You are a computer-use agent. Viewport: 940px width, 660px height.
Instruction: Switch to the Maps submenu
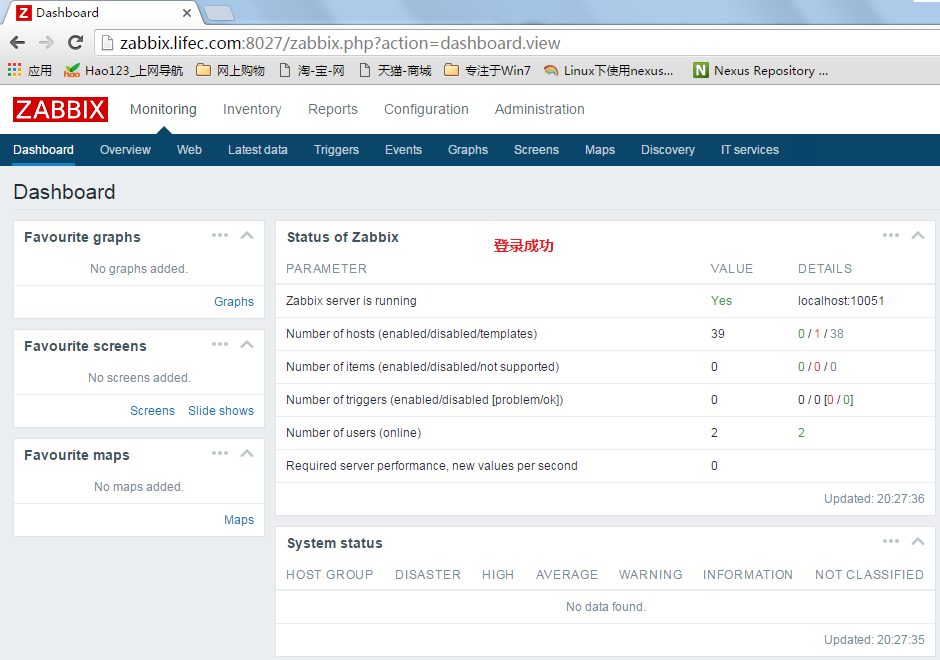tap(600, 150)
